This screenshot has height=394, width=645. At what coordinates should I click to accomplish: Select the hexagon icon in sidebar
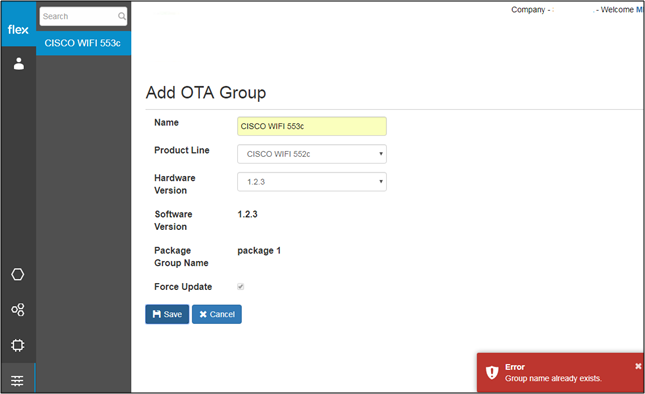(x=18, y=274)
